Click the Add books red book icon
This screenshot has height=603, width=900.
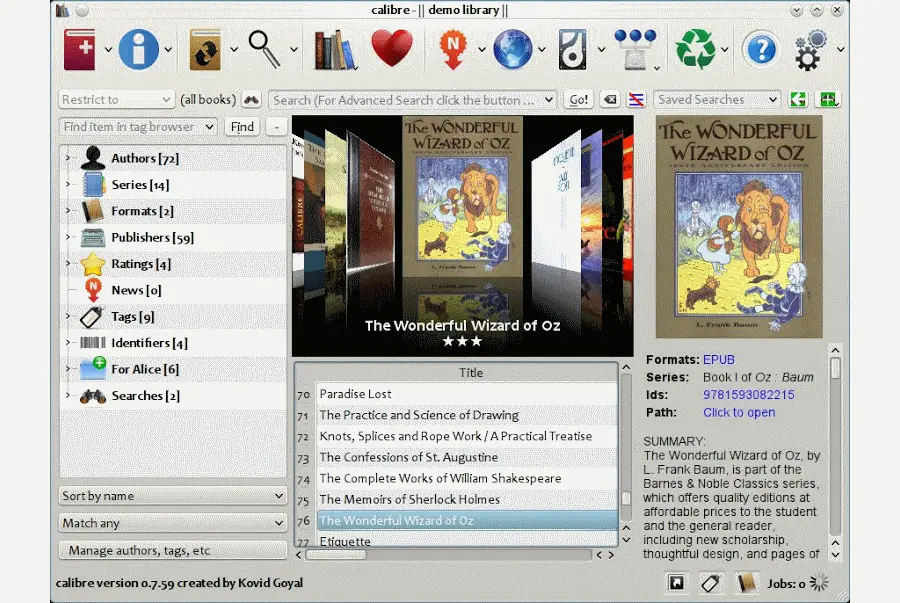click(80, 49)
